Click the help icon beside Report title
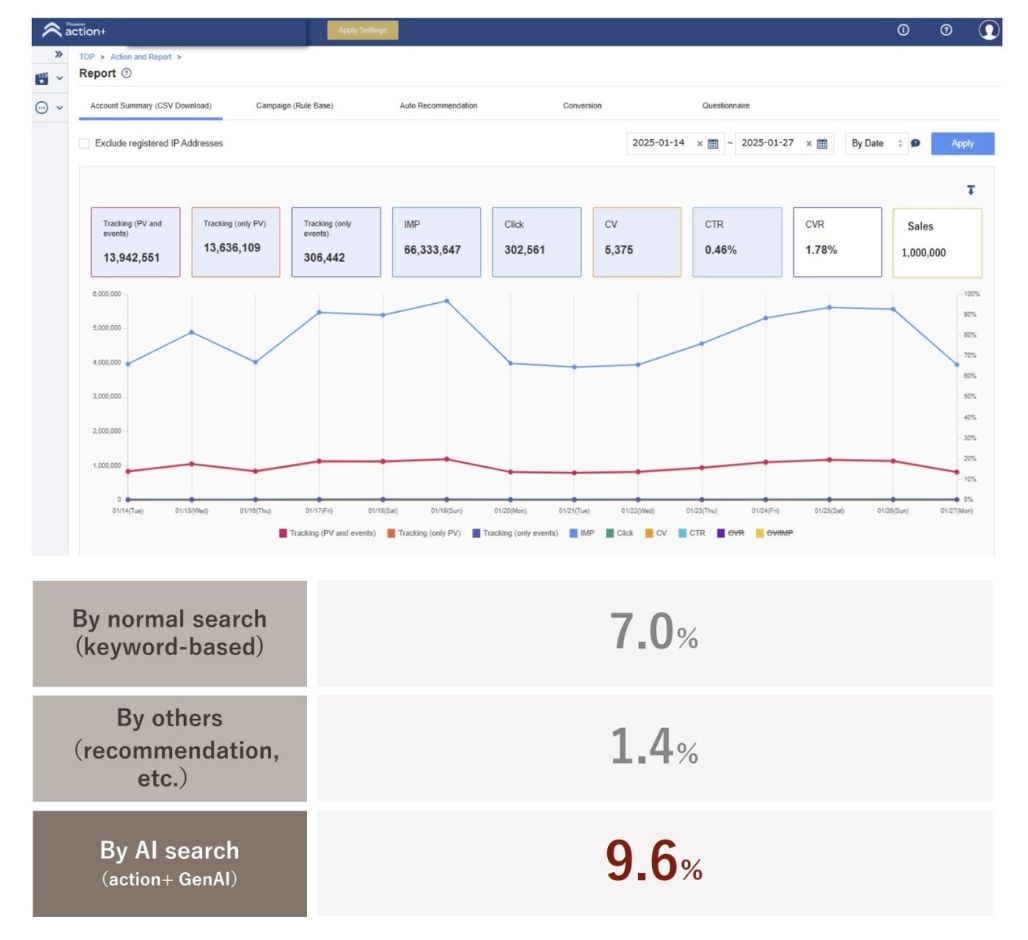Viewport: 1028px width, 940px height. (x=126, y=74)
